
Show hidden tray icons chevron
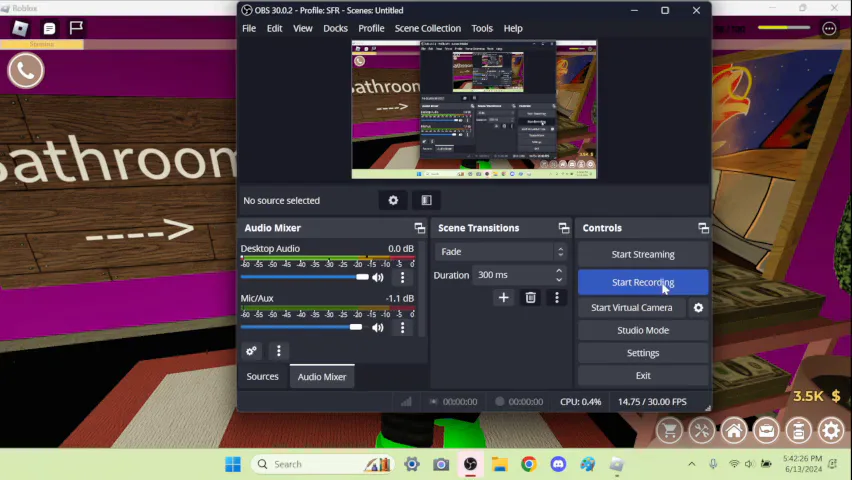click(691, 464)
